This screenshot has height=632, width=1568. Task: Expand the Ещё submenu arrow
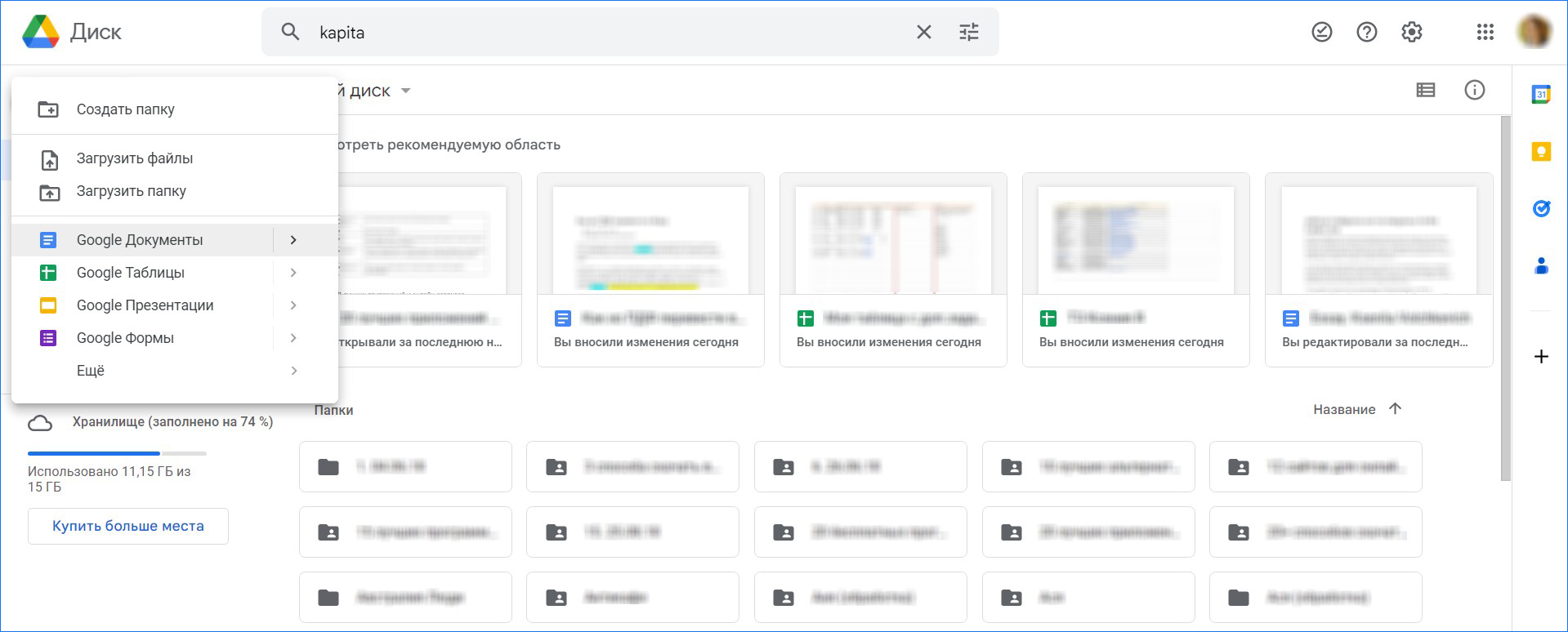pyautogui.click(x=293, y=371)
